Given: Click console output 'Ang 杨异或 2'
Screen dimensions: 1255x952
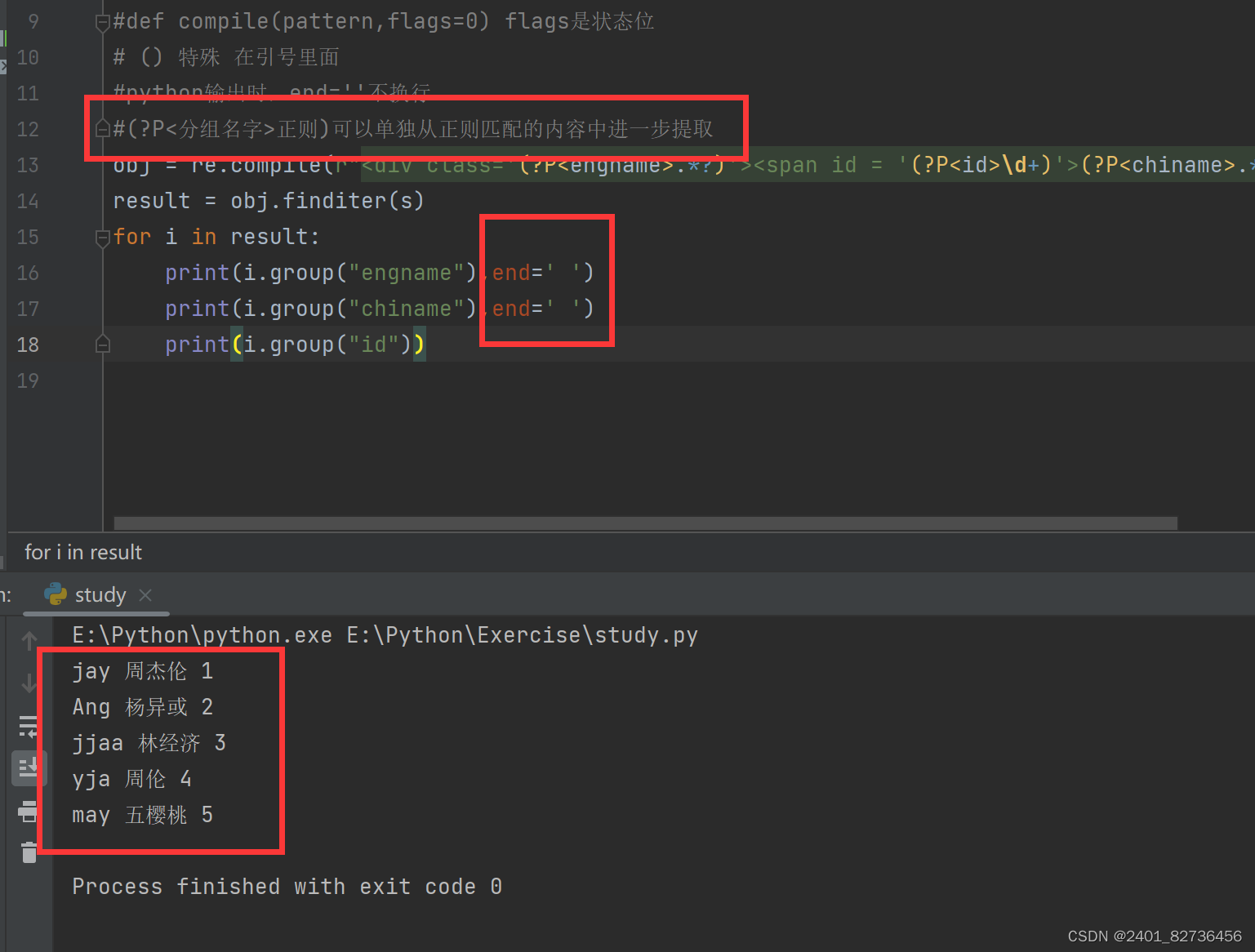Looking at the screenshot, I should [x=143, y=707].
